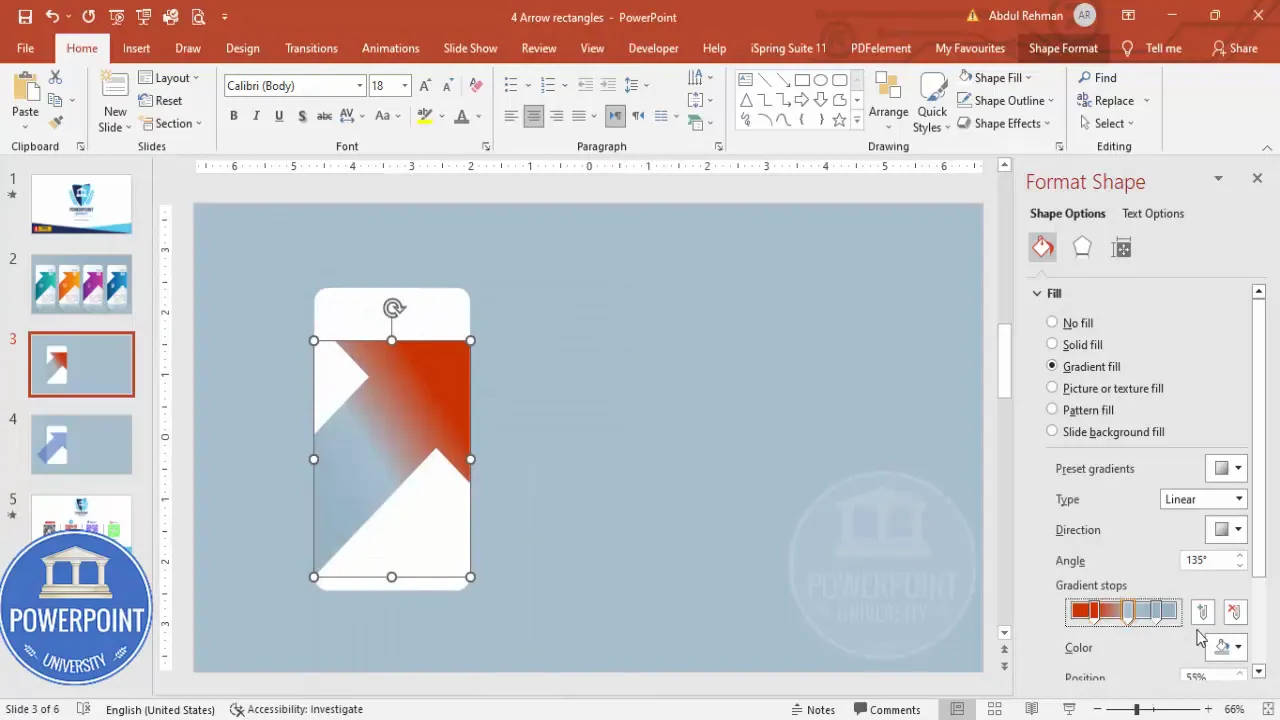Click the Accessibility: Investigate status entry
This screenshot has height=720, width=1280.
[x=296, y=709]
